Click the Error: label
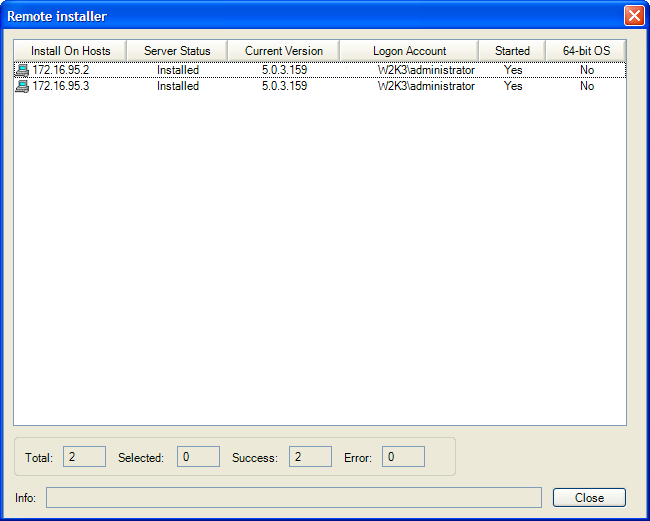This screenshot has height=521, width=650. [x=358, y=458]
